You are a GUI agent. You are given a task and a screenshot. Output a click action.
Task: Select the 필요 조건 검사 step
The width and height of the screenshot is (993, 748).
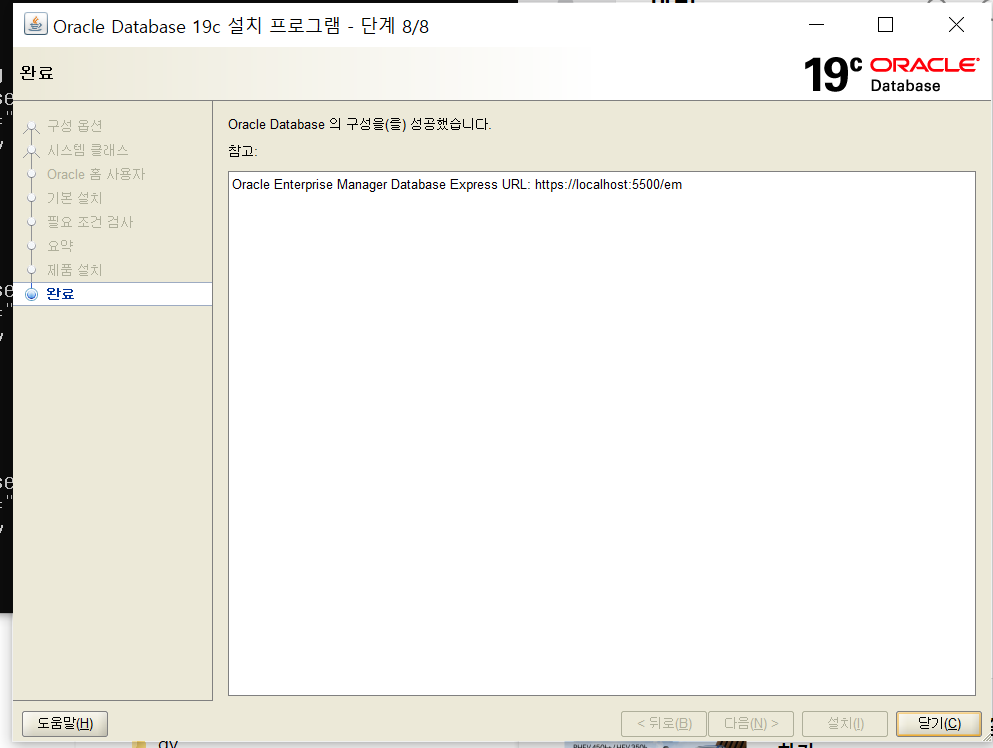click(90, 222)
